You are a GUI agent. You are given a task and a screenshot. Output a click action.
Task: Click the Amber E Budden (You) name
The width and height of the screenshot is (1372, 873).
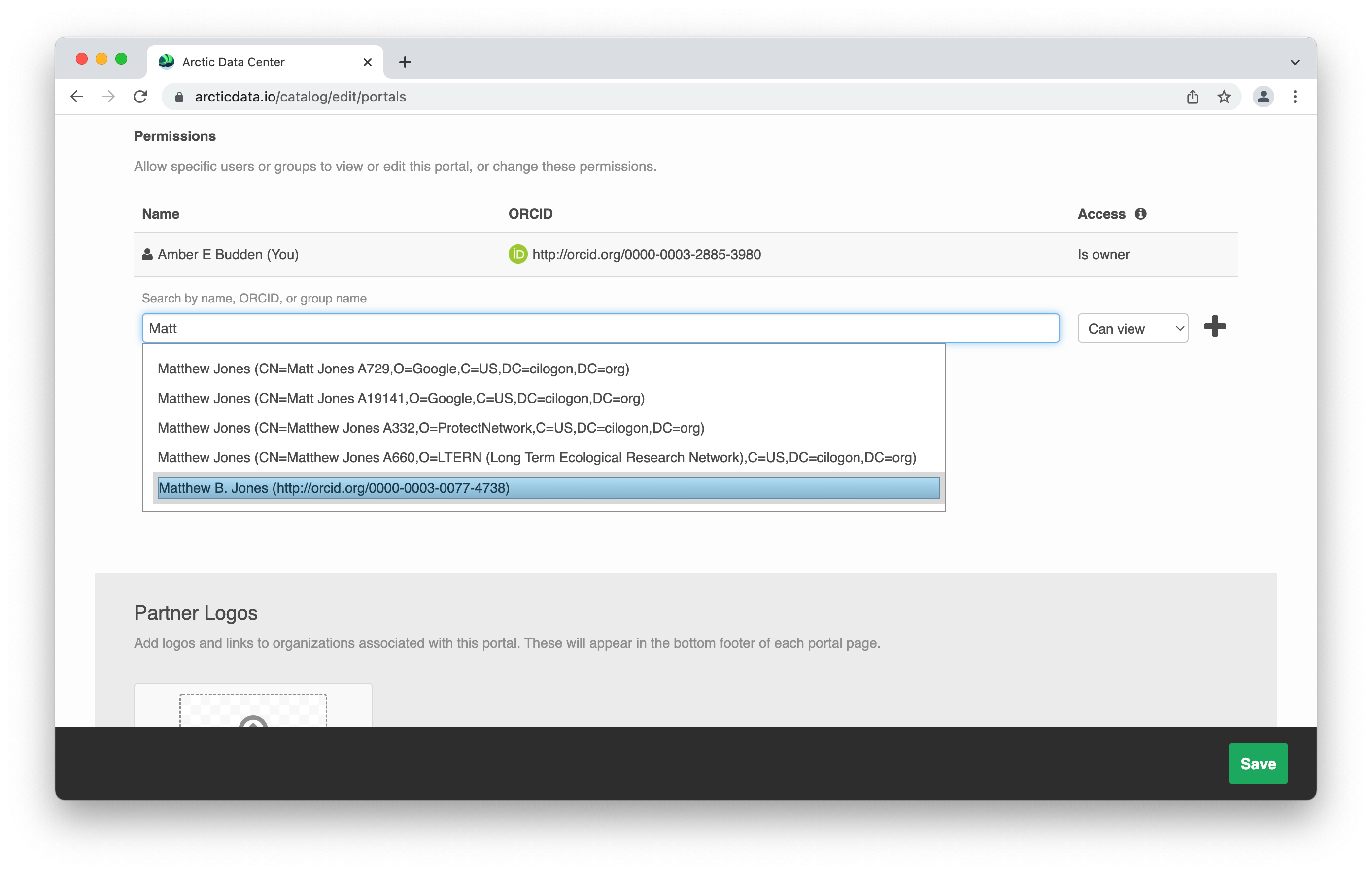228,255
